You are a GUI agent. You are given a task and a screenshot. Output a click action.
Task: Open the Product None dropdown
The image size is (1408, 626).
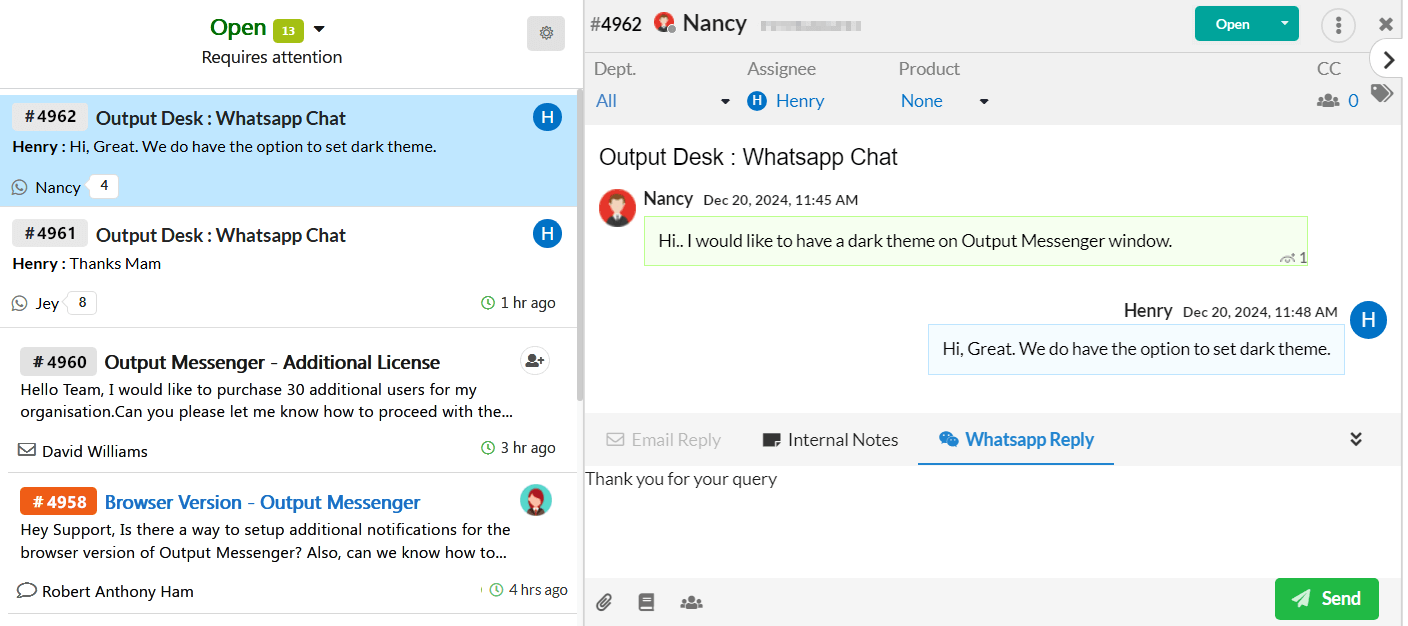(944, 101)
